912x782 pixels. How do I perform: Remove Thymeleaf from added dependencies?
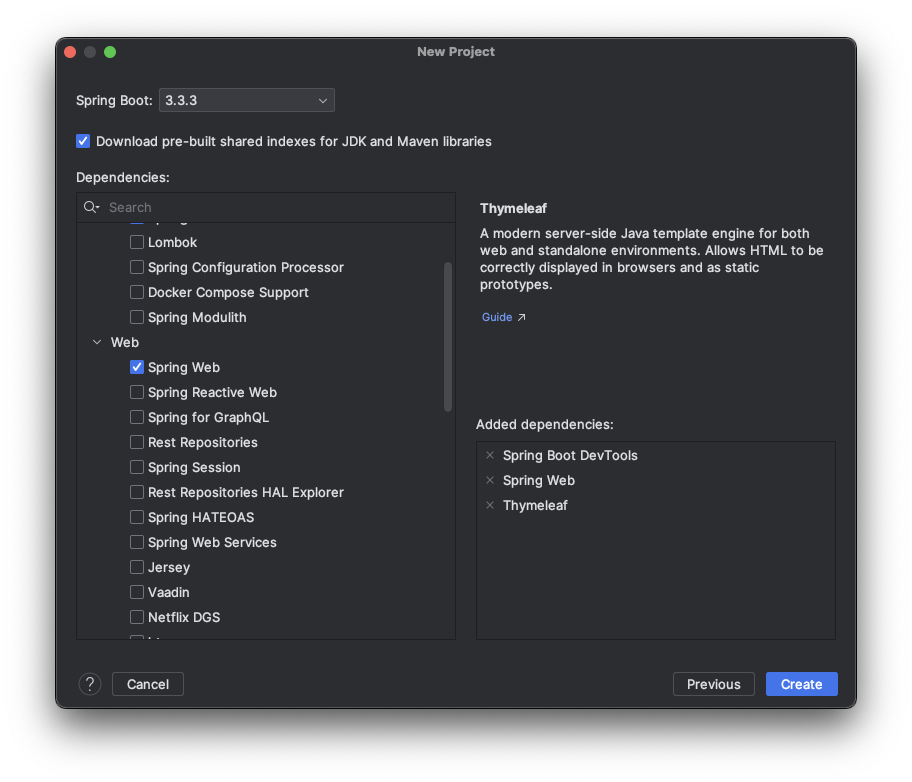(x=490, y=505)
